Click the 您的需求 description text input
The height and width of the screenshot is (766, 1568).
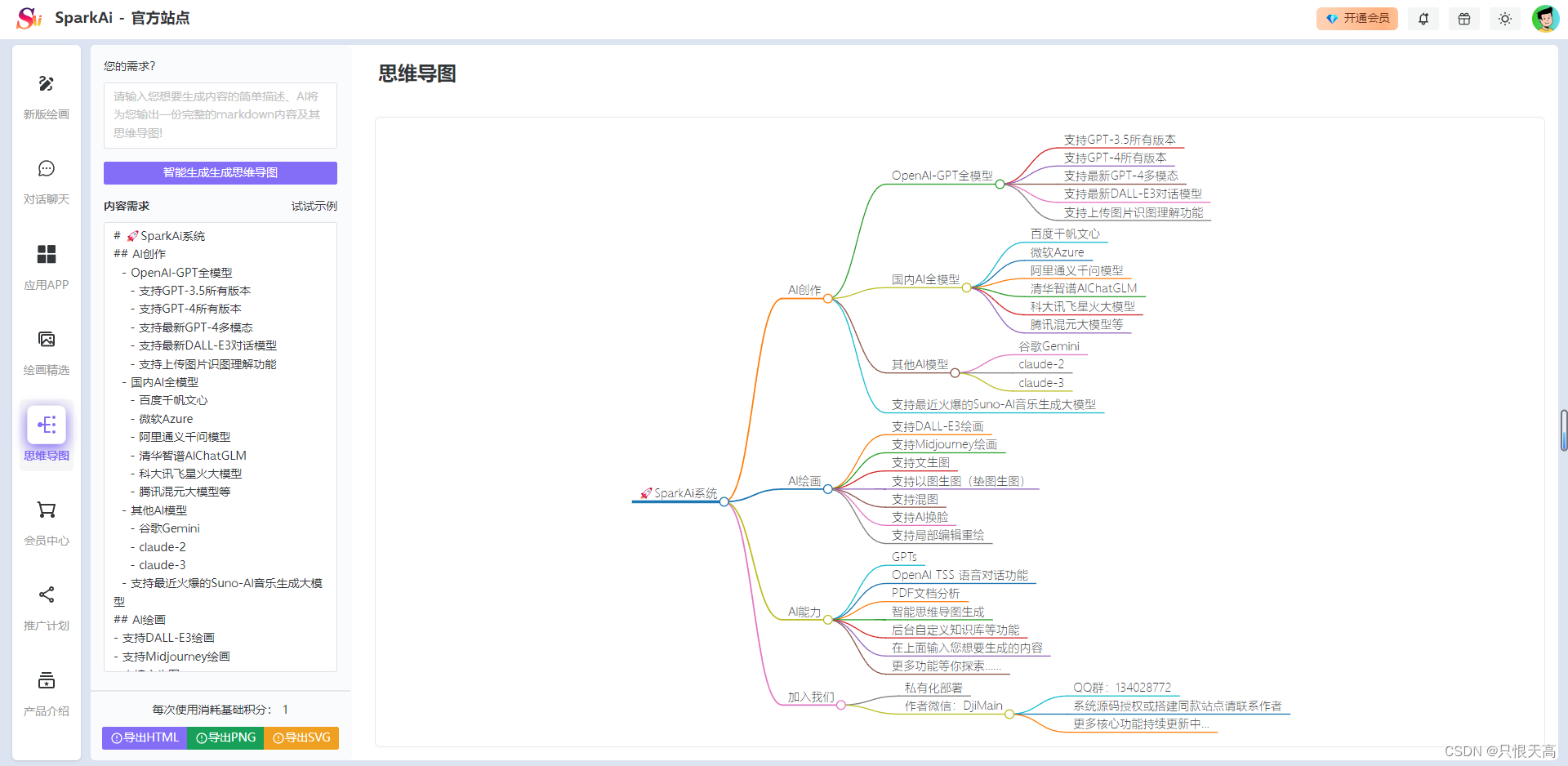[220, 115]
